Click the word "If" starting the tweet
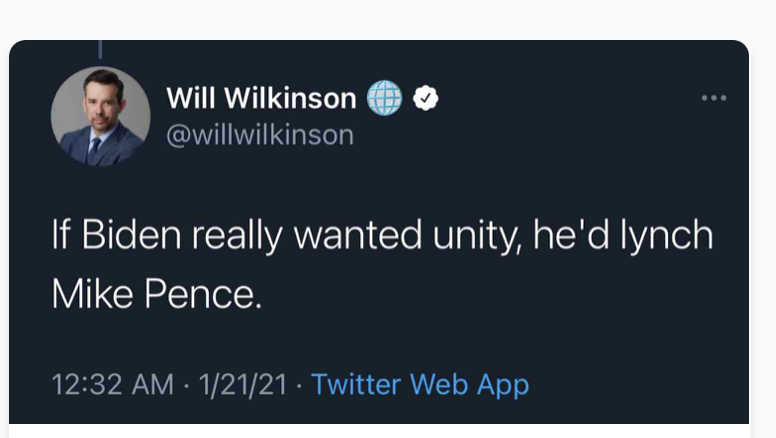The height and width of the screenshot is (438, 776). (x=60, y=235)
